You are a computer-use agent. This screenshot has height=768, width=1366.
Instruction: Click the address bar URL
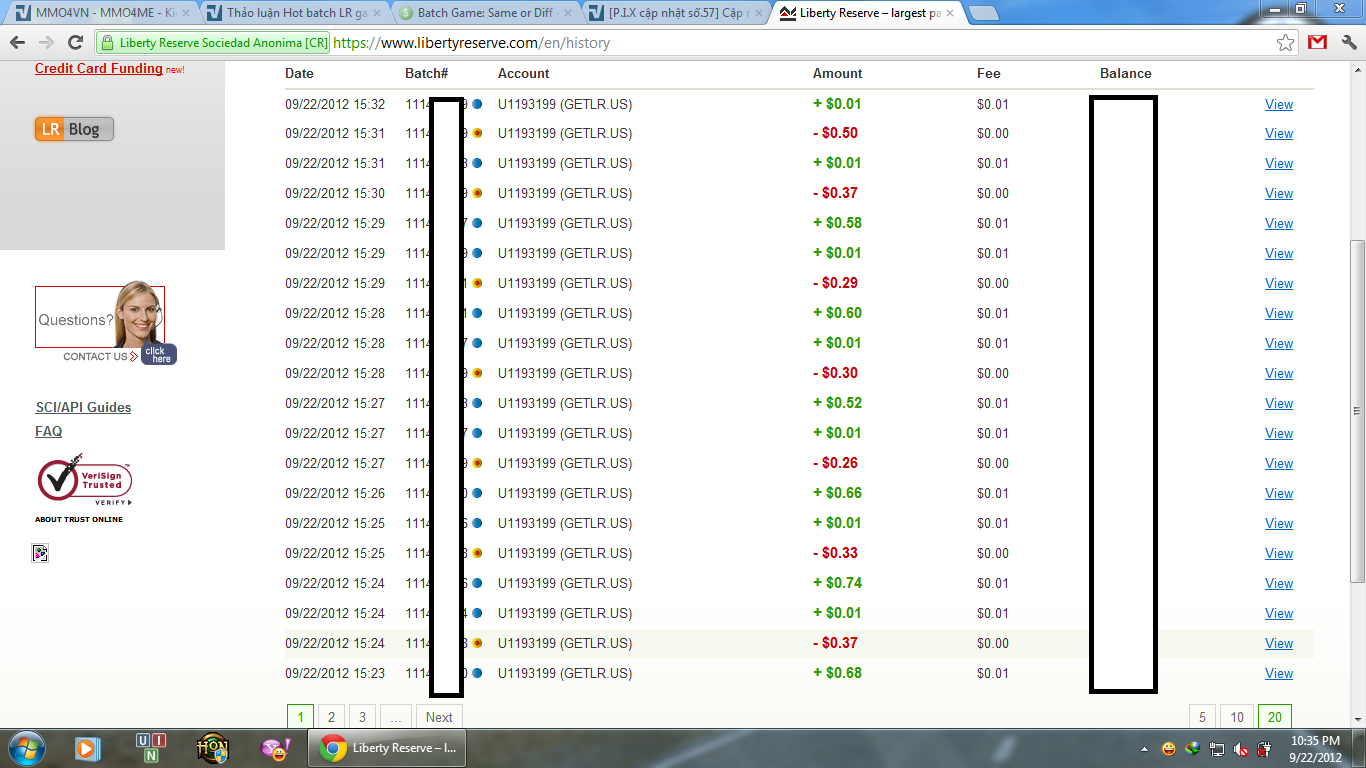[x=471, y=43]
